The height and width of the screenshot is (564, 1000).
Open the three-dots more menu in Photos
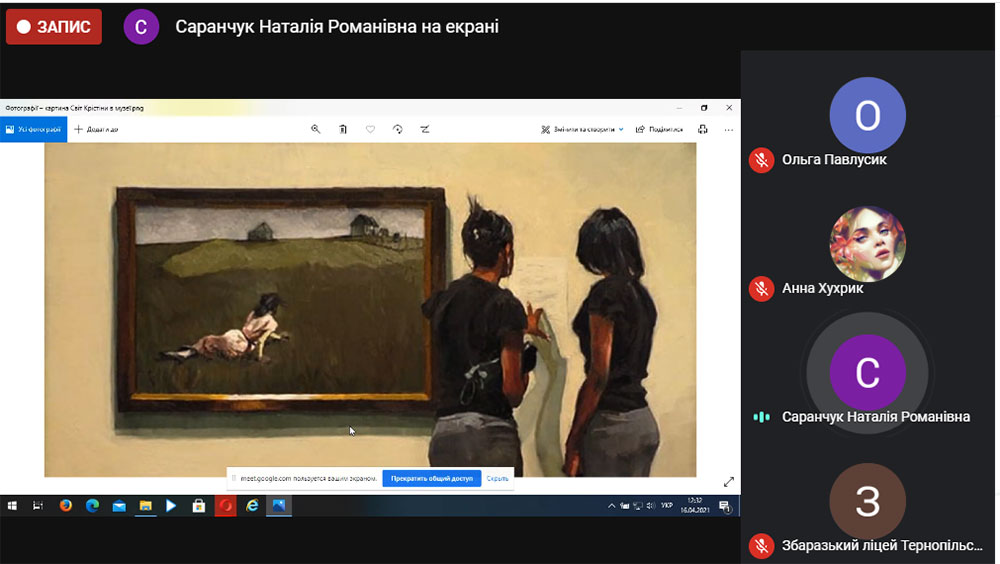click(x=729, y=130)
